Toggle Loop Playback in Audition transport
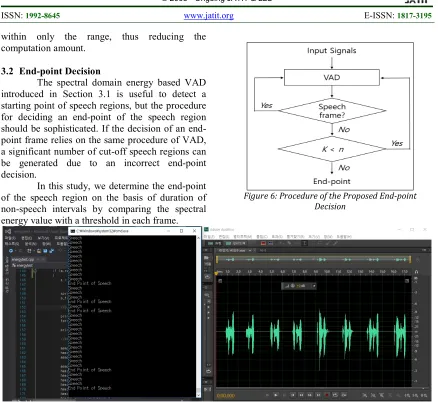The image size is (438, 402). pyautogui.click(x=335, y=395)
